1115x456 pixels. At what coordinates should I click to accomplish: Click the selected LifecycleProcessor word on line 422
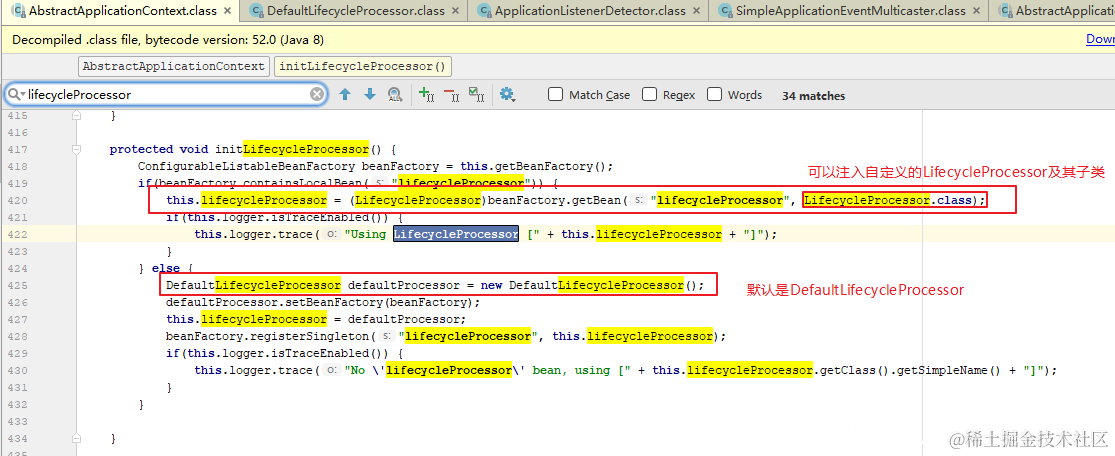point(456,234)
